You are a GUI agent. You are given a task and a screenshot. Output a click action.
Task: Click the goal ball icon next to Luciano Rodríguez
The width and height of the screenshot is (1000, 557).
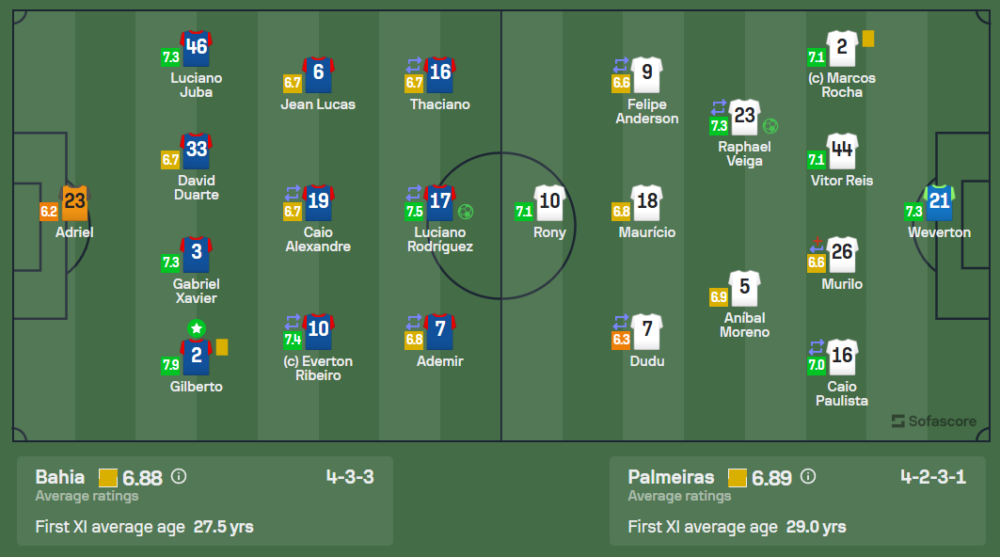coord(466,212)
